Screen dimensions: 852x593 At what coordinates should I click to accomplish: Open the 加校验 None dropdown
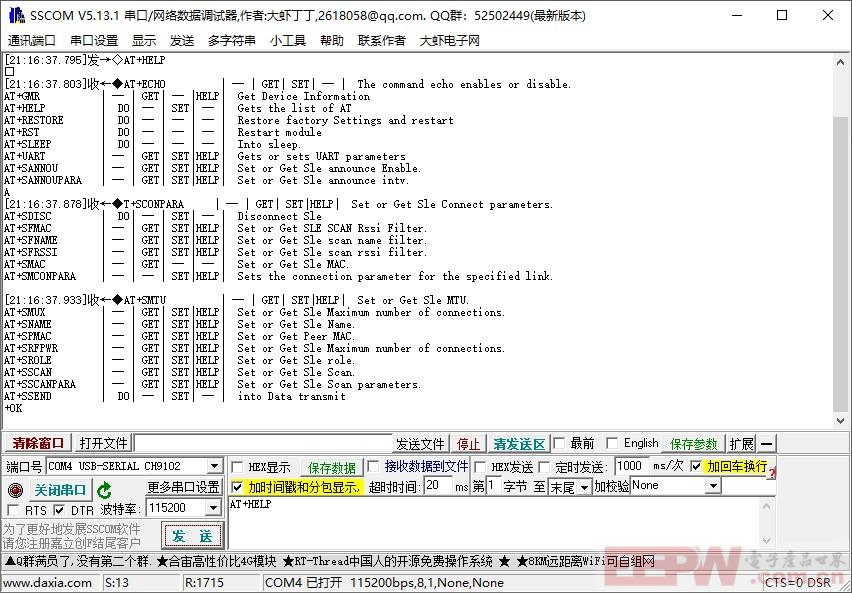coord(713,486)
